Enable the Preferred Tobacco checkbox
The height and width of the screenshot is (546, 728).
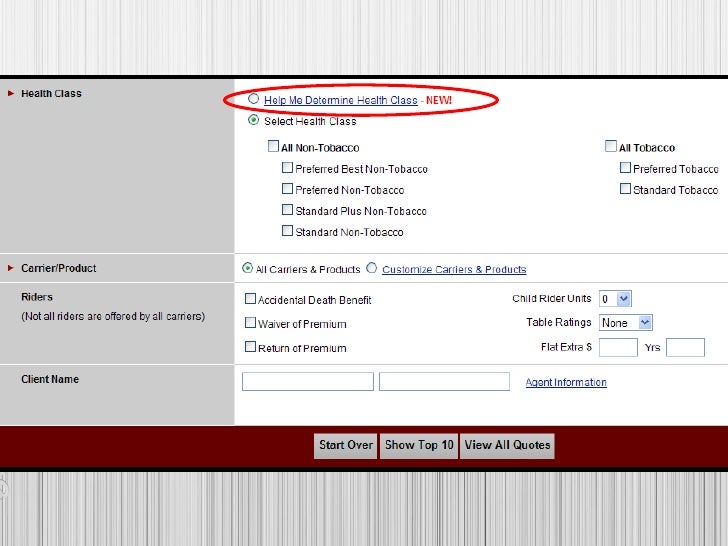click(x=625, y=168)
